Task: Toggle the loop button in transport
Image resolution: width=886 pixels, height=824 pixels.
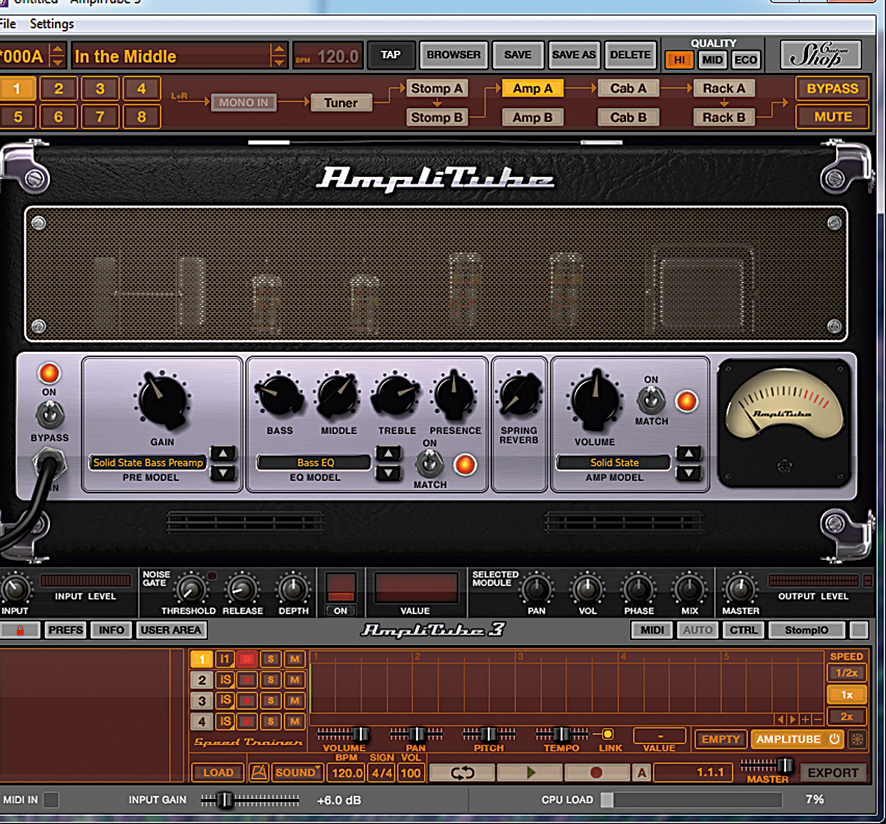Action: [462, 773]
